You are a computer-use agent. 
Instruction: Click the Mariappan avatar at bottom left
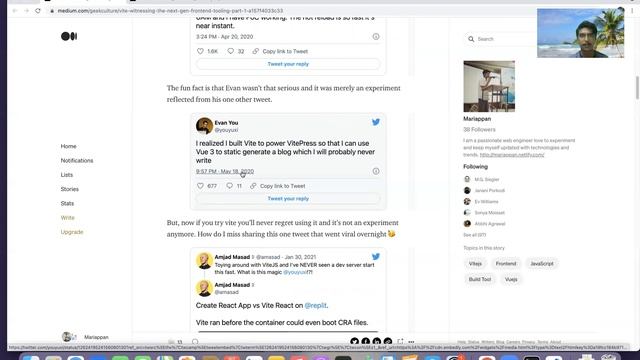click(68, 337)
